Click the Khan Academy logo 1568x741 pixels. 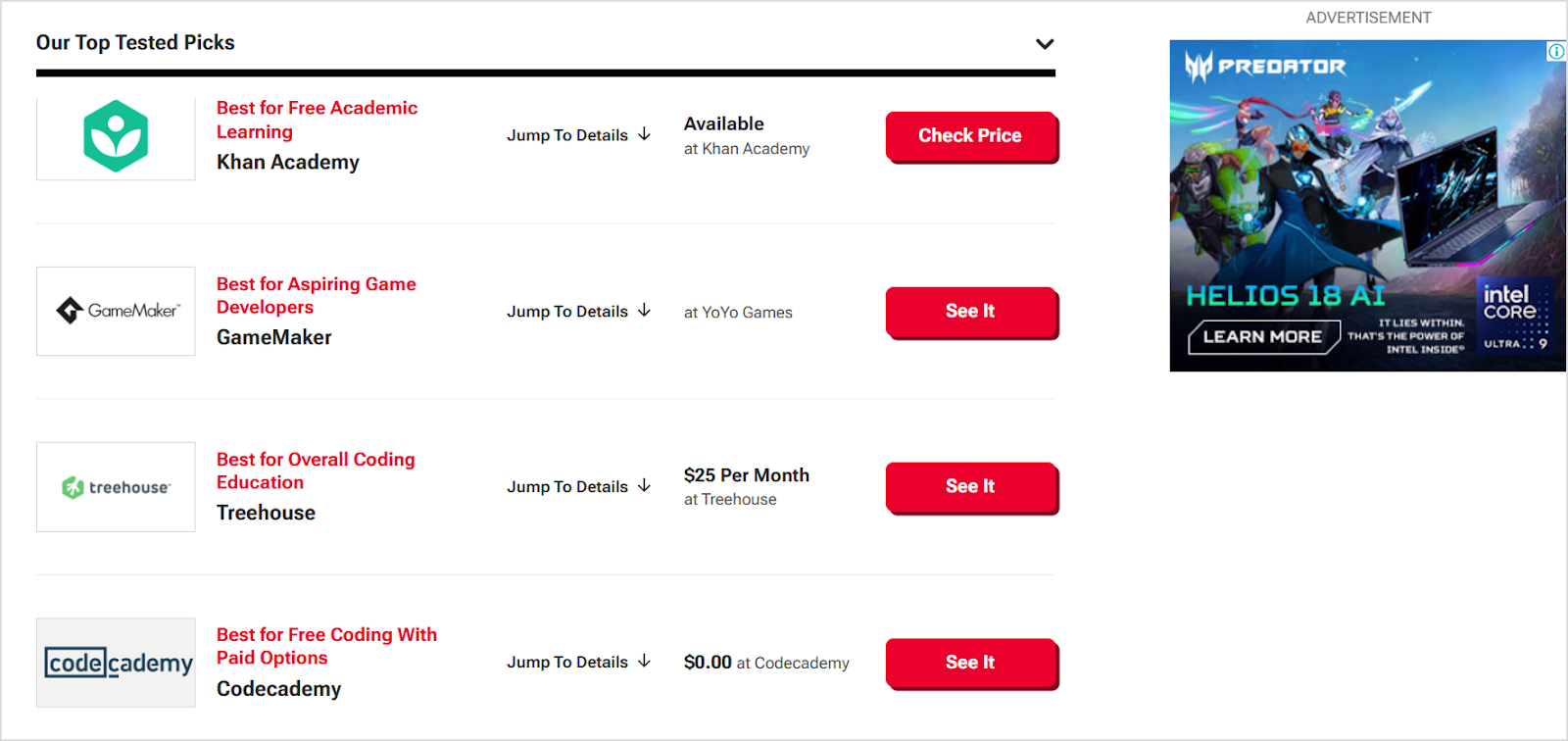click(115, 137)
